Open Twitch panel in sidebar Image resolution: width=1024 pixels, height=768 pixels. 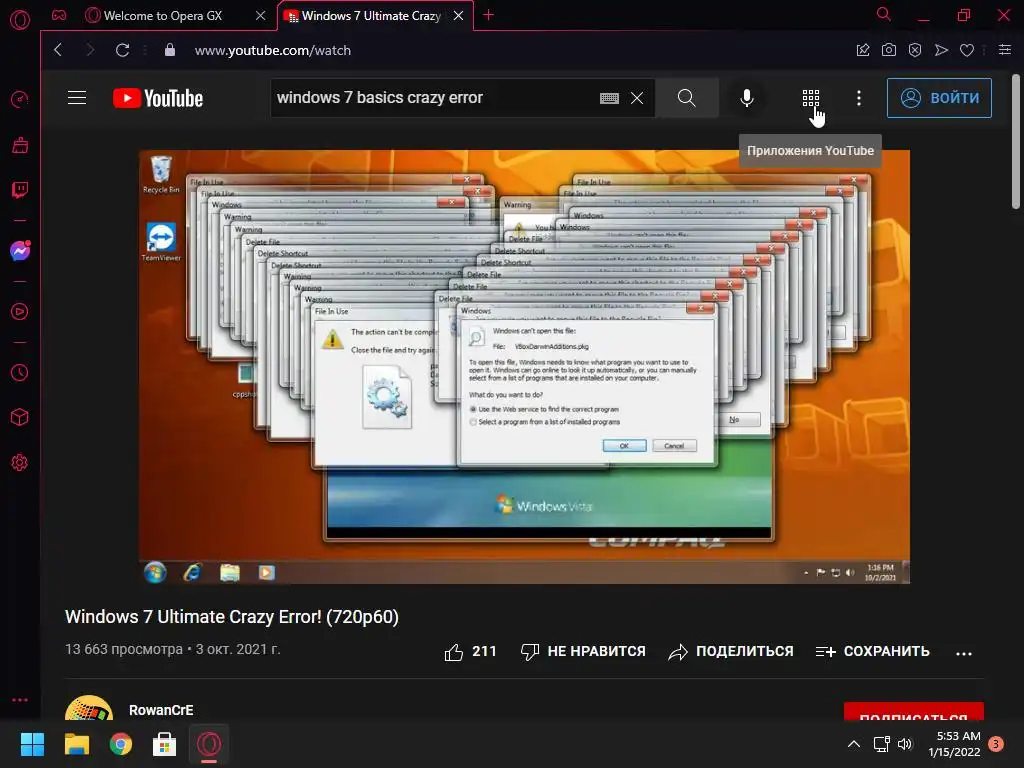tap(20, 190)
